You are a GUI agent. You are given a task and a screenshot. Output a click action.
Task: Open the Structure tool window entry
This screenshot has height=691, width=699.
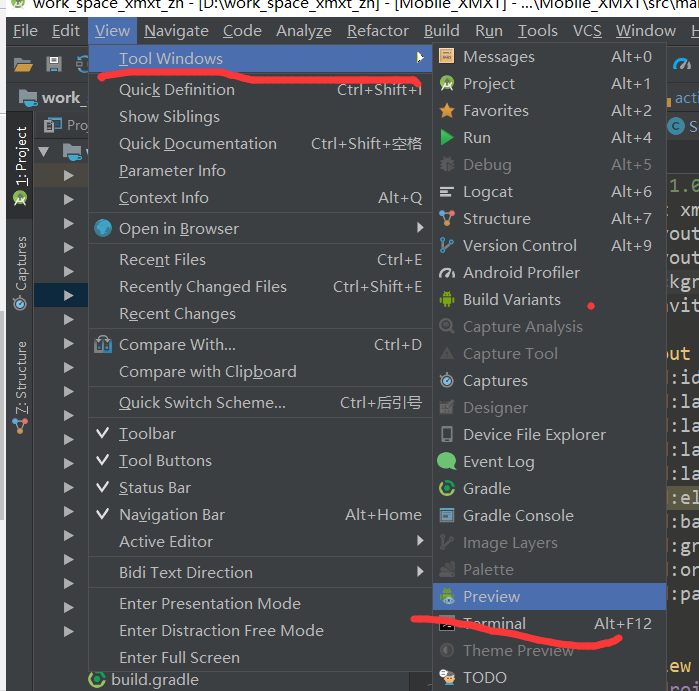[549, 218]
